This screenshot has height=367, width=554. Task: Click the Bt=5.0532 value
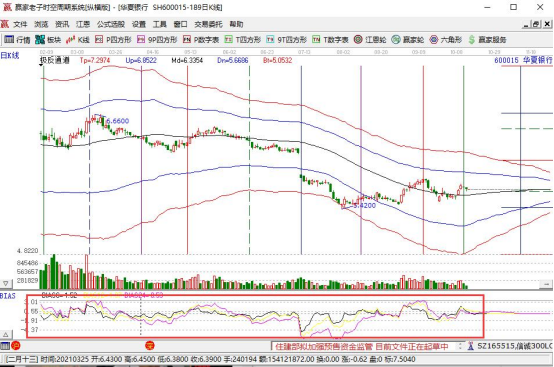(x=278, y=60)
